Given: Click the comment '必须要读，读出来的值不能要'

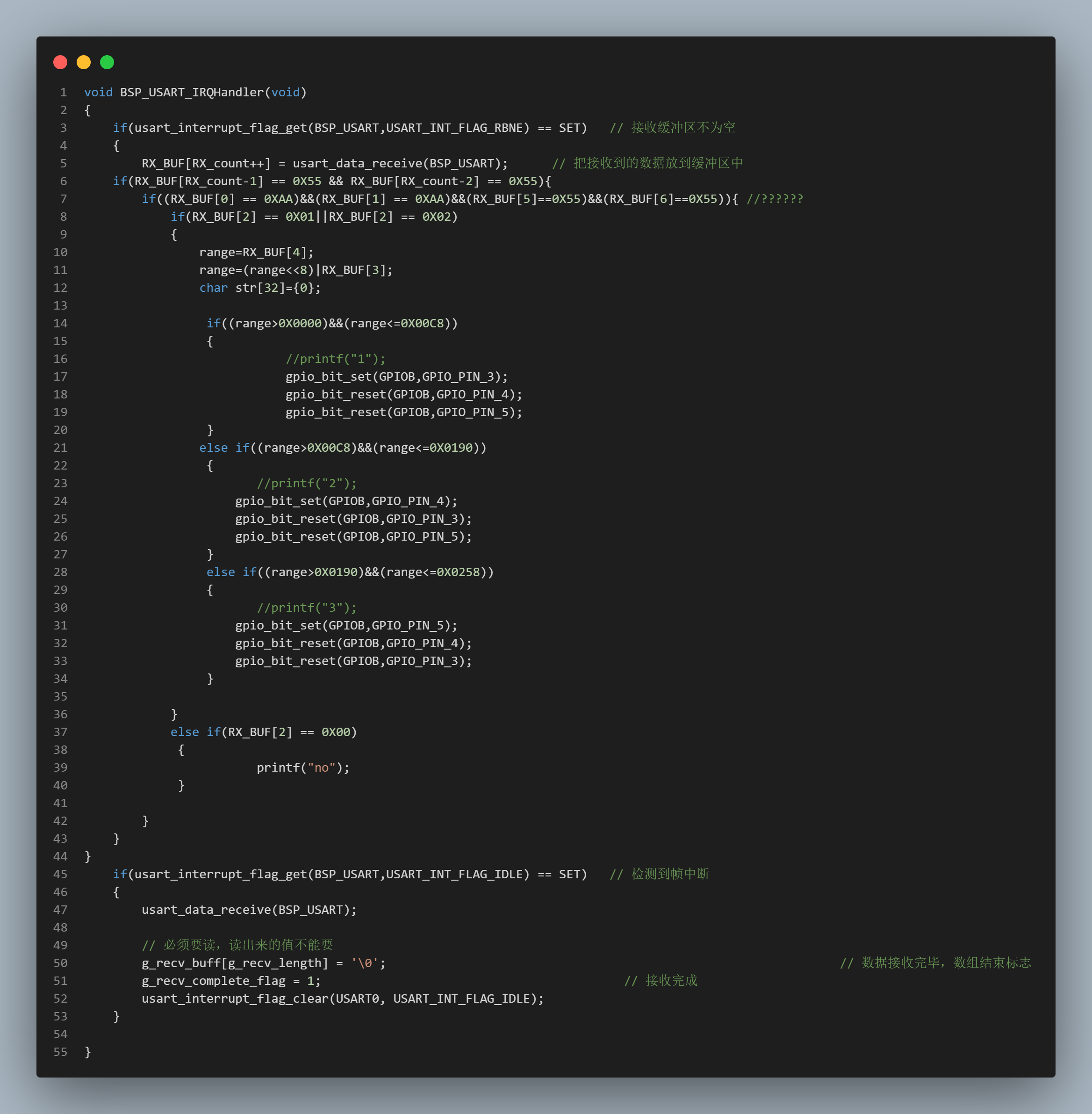Looking at the screenshot, I should point(248,945).
